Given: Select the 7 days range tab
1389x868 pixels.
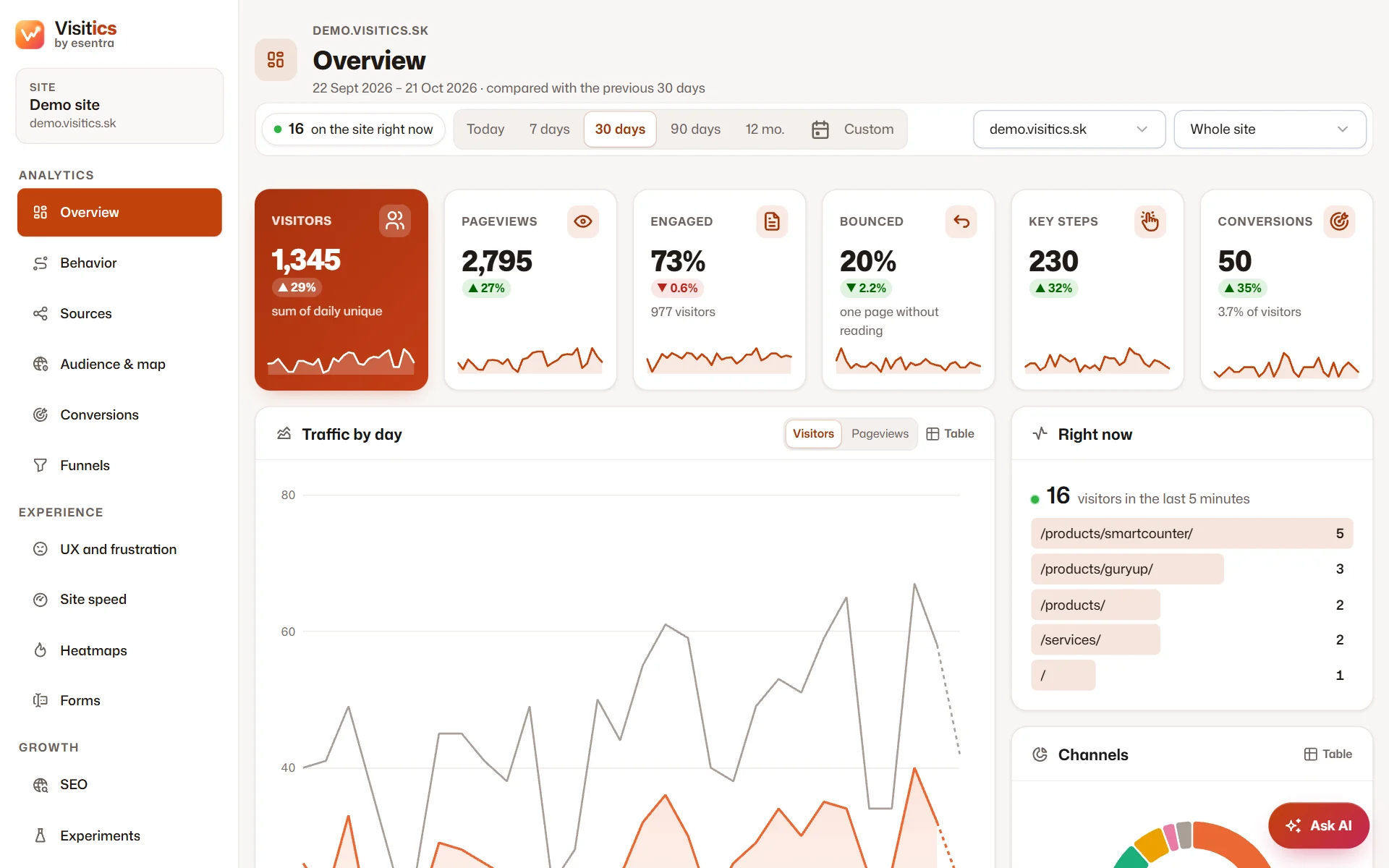Looking at the screenshot, I should coord(549,129).
